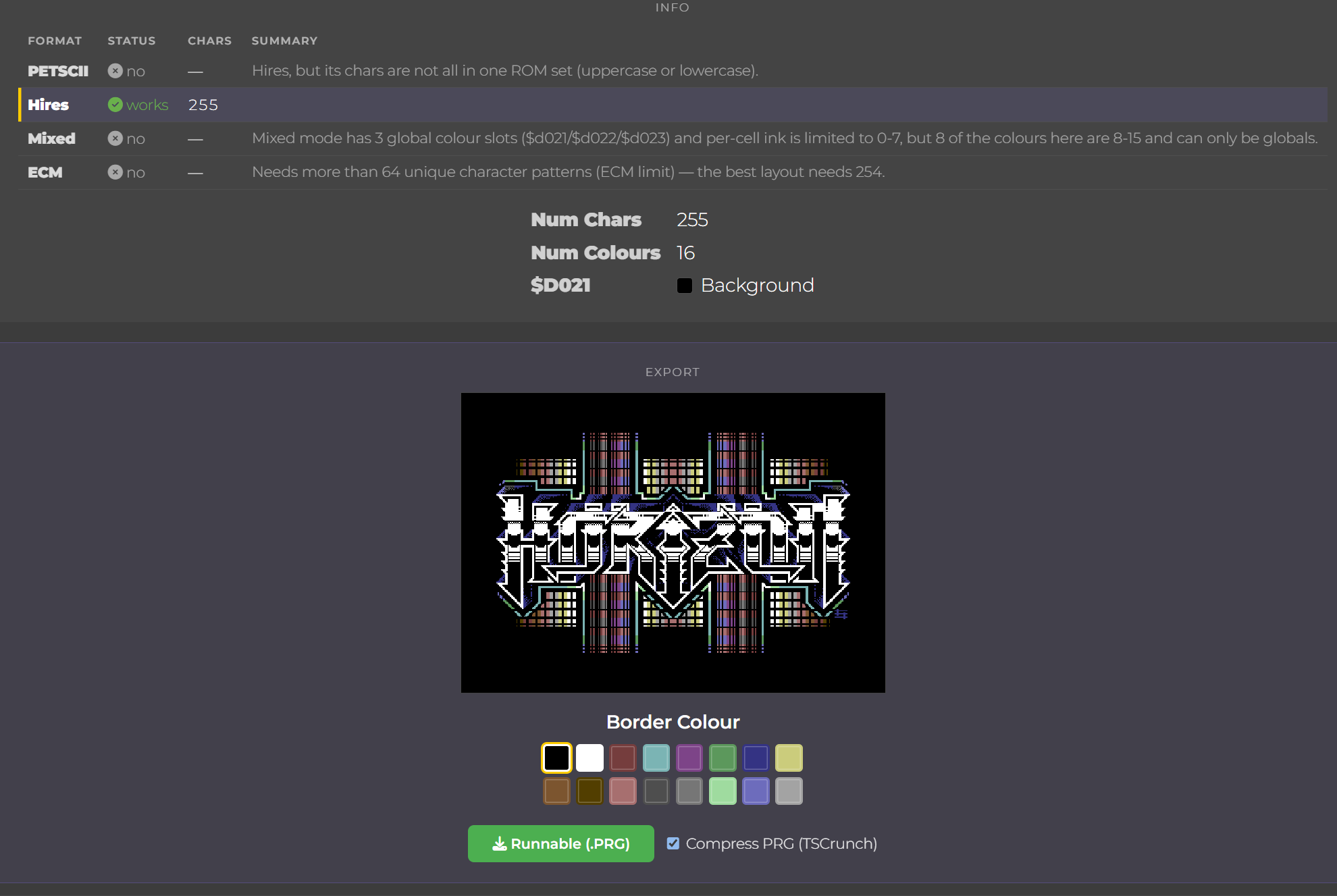Click the export preview image
1337x896 pixels.
click(673, 543)
